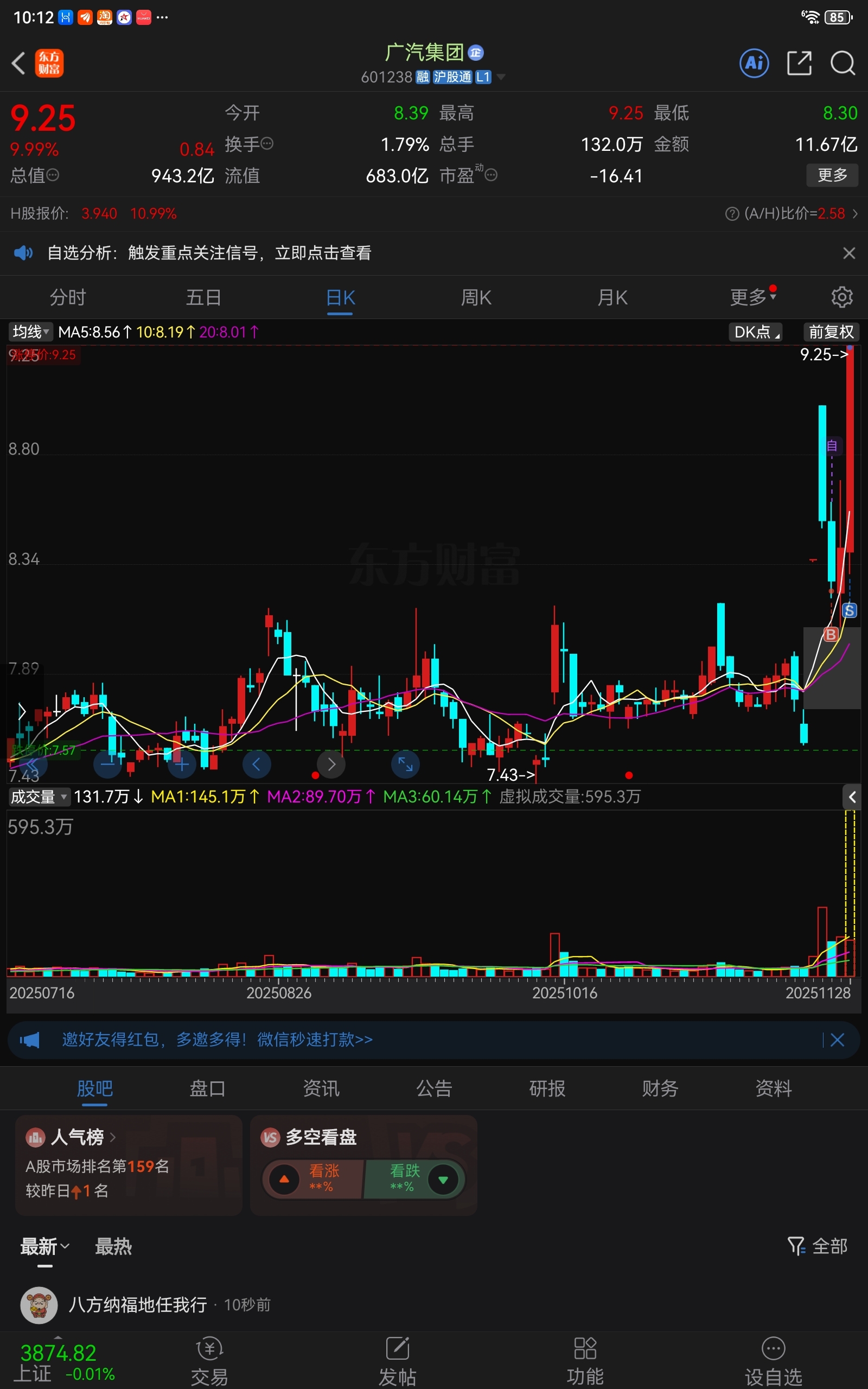868x1389 pixels.
Task: Tap the S sell marker on chart
Action: point(849,611)
